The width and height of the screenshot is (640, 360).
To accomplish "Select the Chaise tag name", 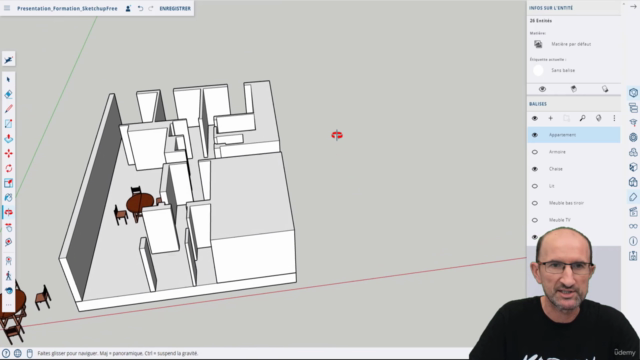I will pyautogui.click(x=556, y=169).
